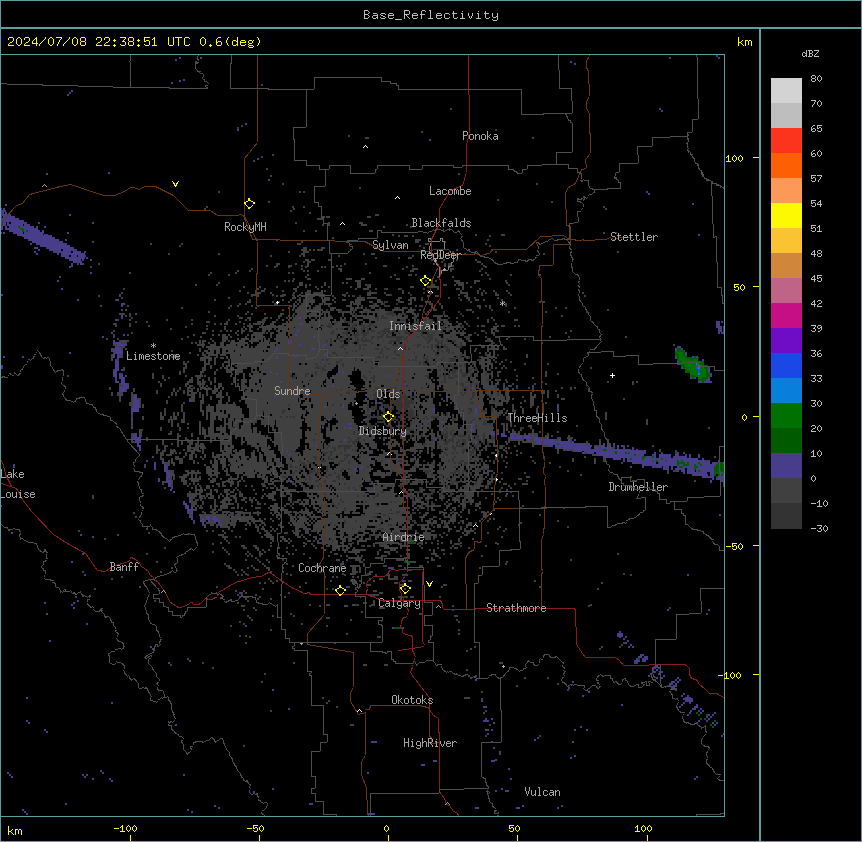Click the km unit label at top right
This screenshot has height=842, width=862.
tap(745, 42)
